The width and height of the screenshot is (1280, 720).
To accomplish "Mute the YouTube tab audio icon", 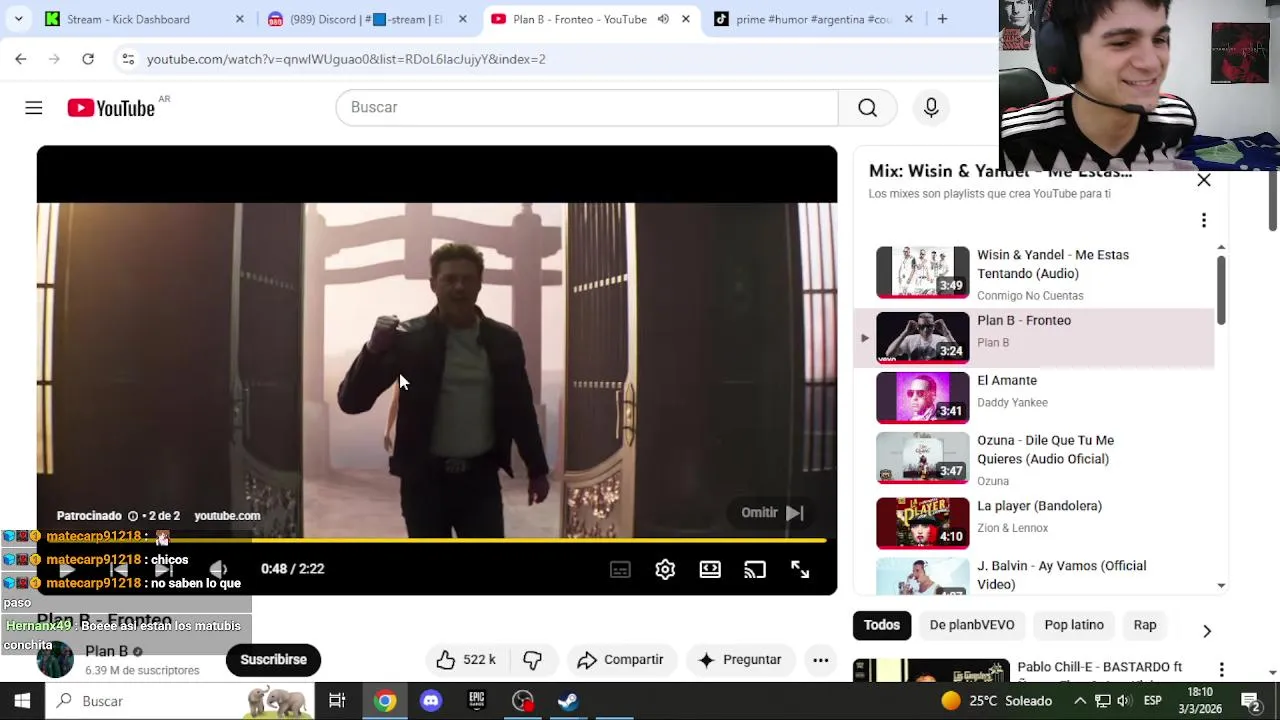I will coord(663,19).
